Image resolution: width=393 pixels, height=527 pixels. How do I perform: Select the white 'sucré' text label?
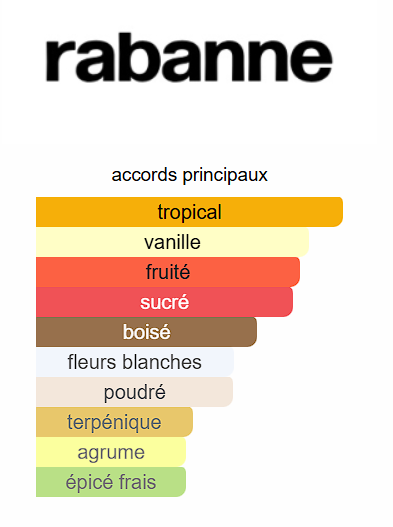click(164, 302)
